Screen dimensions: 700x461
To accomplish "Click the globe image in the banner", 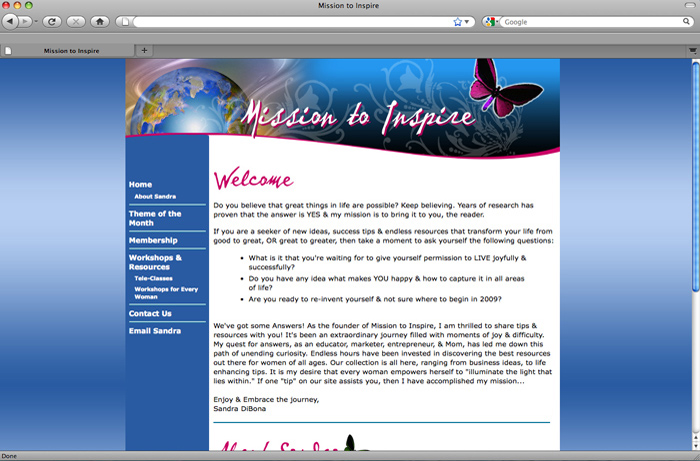I will point(189,100).
